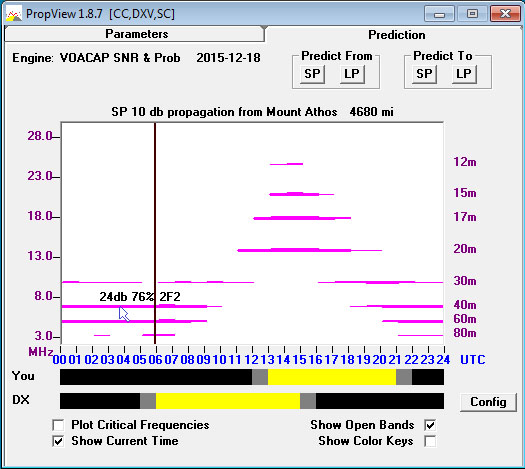Click the 12m band label

click(465, 162)
